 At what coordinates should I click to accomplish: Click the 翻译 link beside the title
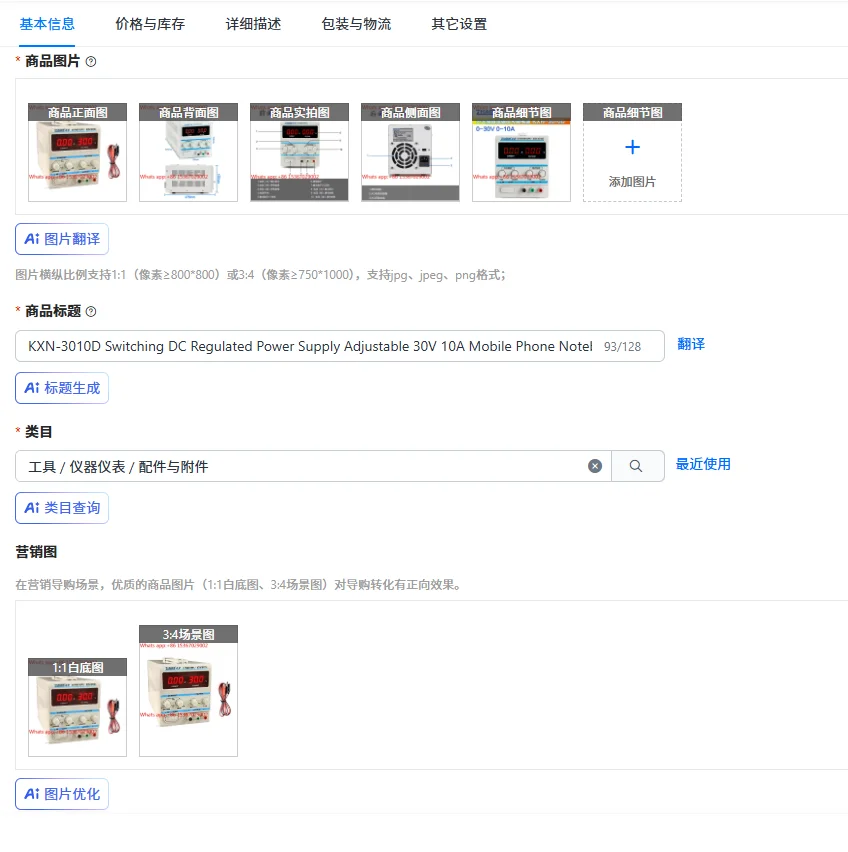click(x=691, y=344)
